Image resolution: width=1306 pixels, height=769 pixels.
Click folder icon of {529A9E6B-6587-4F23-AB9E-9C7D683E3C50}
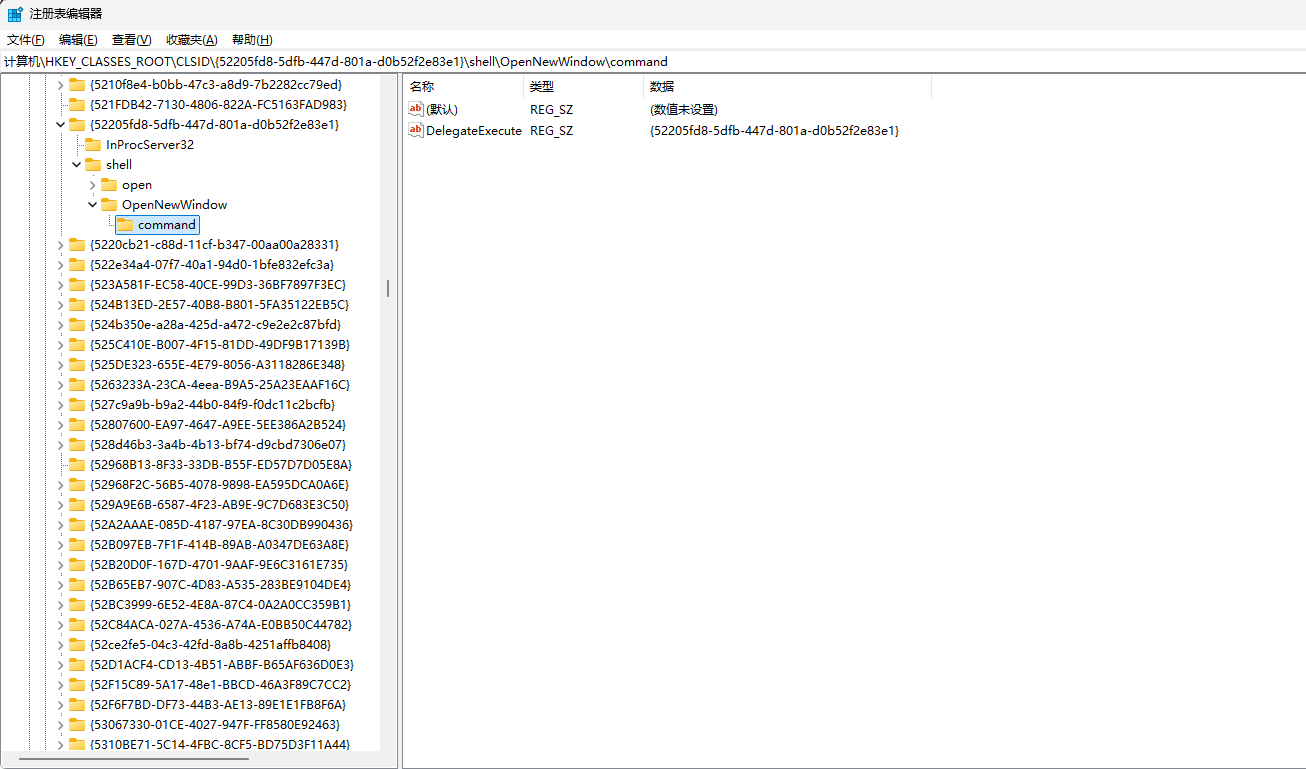click(x=77, y=505)
